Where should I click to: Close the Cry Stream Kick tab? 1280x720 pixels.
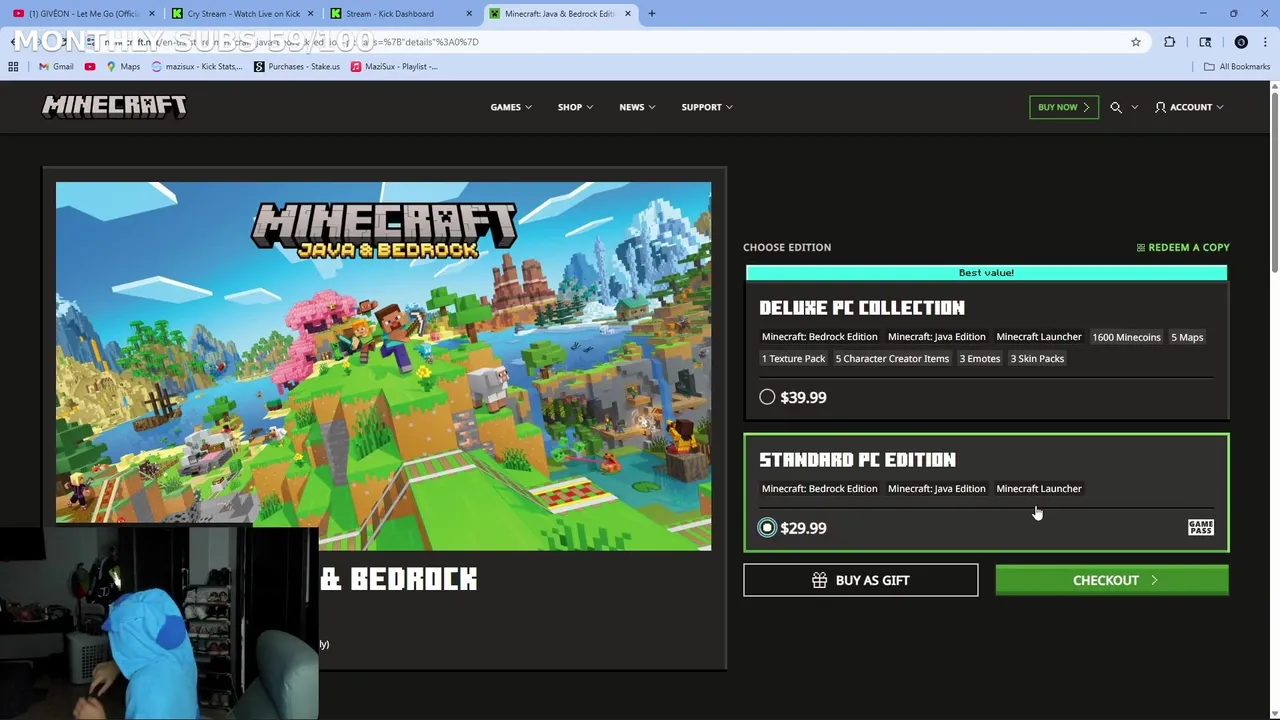click(311, 14)
